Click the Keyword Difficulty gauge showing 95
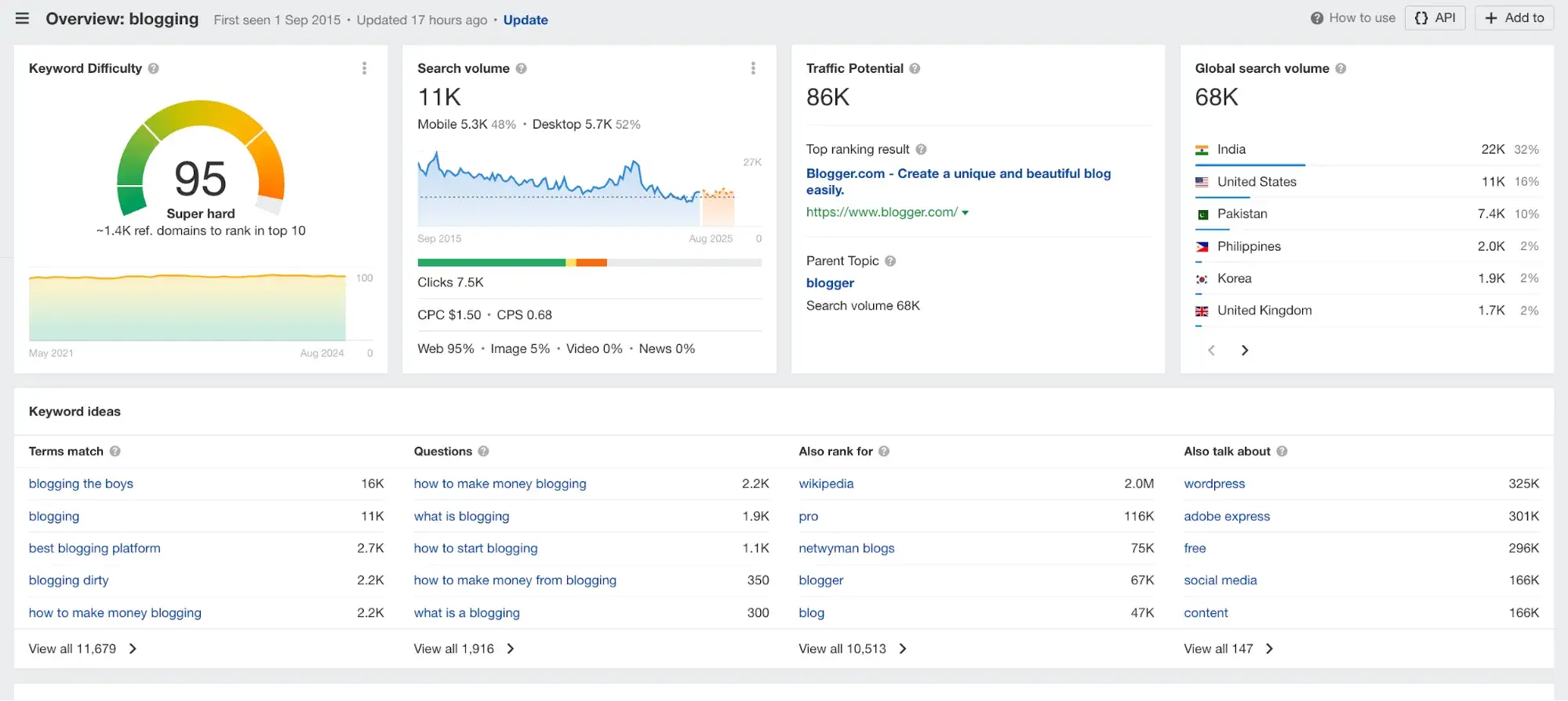This screenshot has height=701, width=1568. tap(201, 157)
